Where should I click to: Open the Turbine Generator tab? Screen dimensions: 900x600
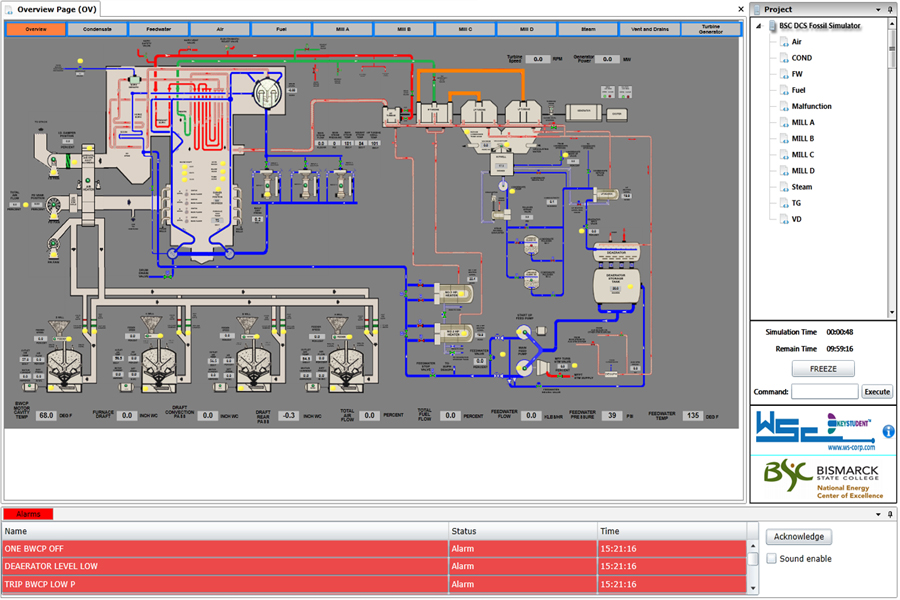[711, 29]
